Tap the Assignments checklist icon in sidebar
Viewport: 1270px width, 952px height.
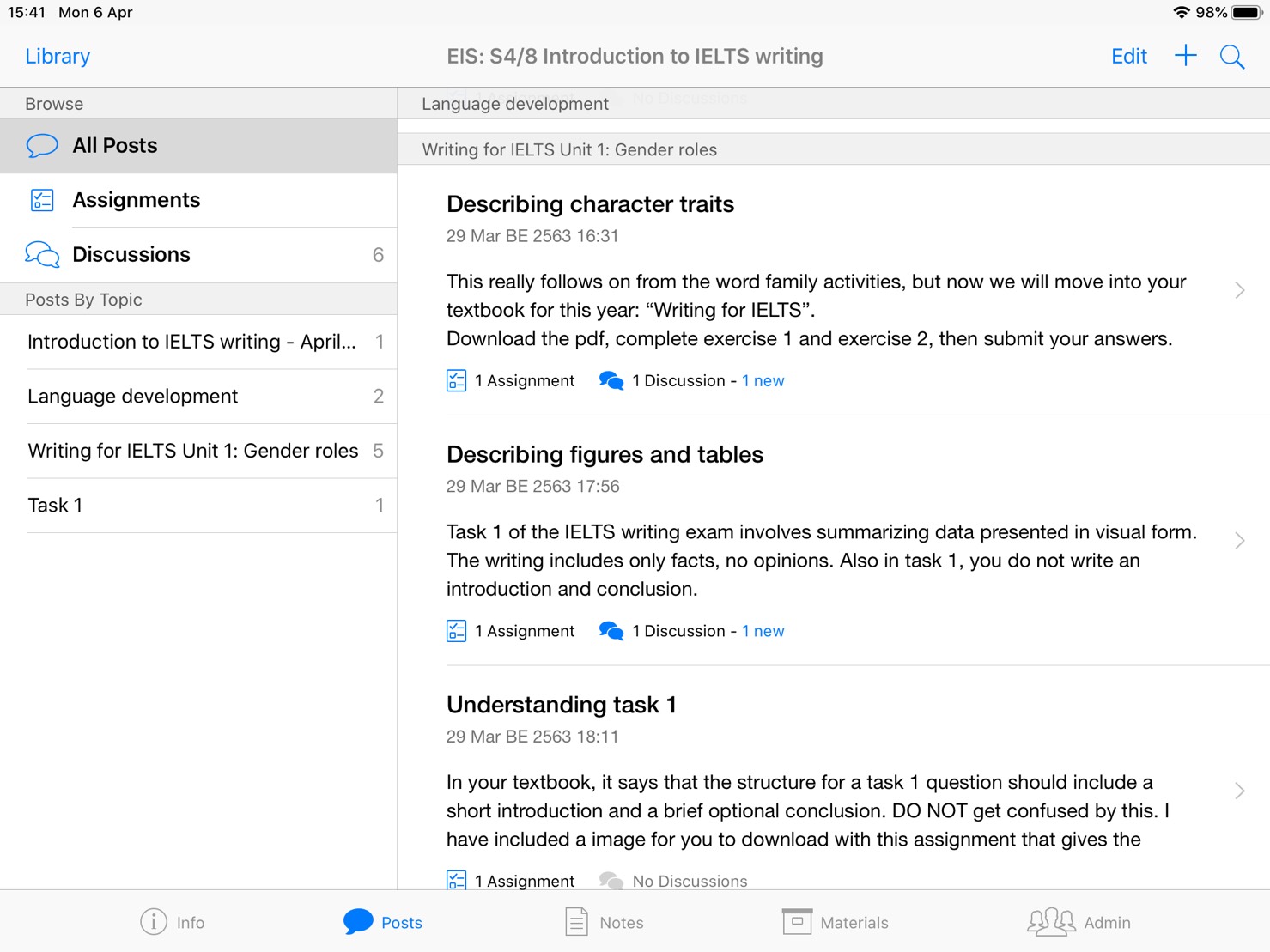pos(42,200)
